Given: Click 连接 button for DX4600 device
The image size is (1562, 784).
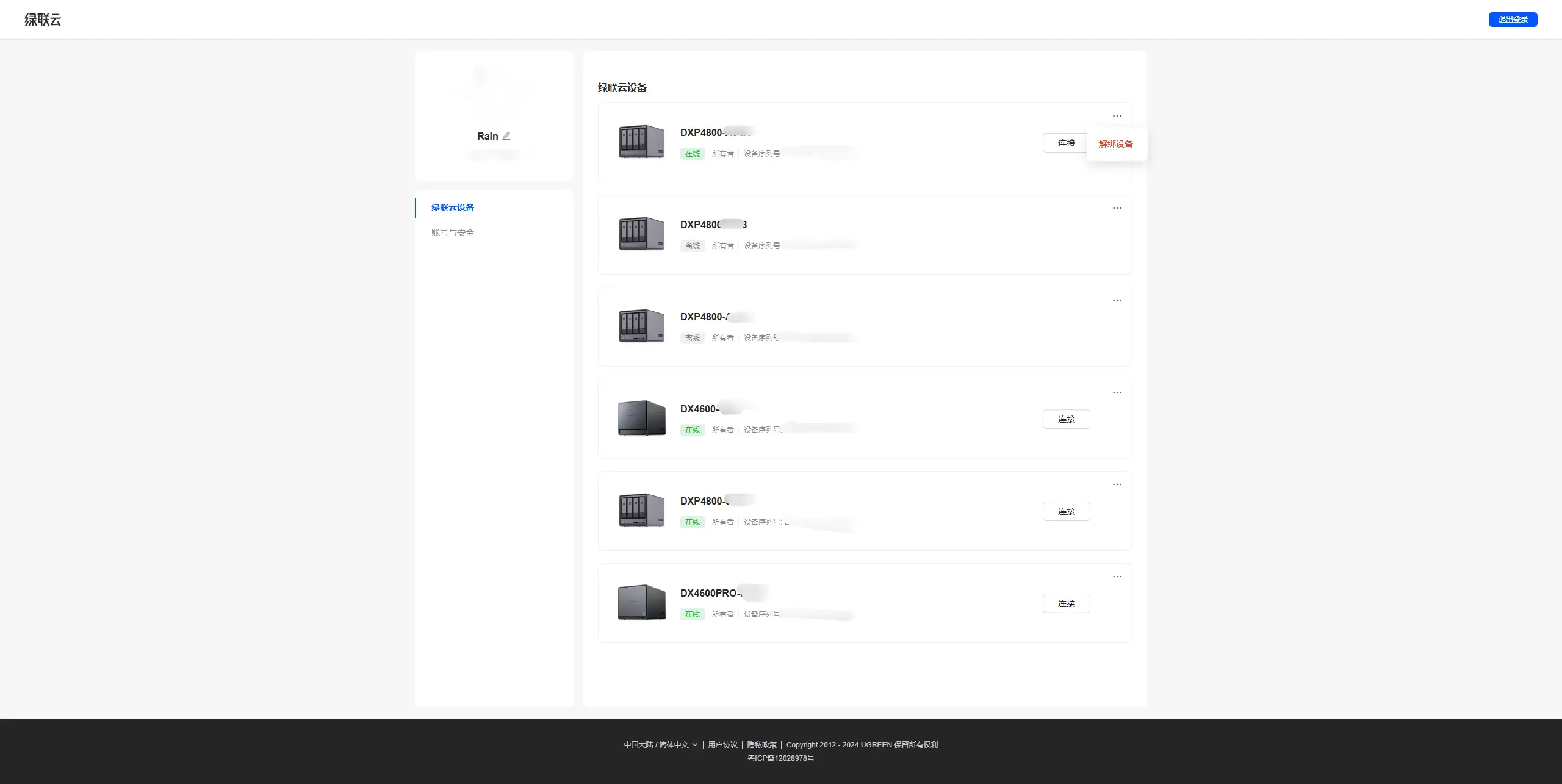Looking at the screenshot, I should [1065, 419].
